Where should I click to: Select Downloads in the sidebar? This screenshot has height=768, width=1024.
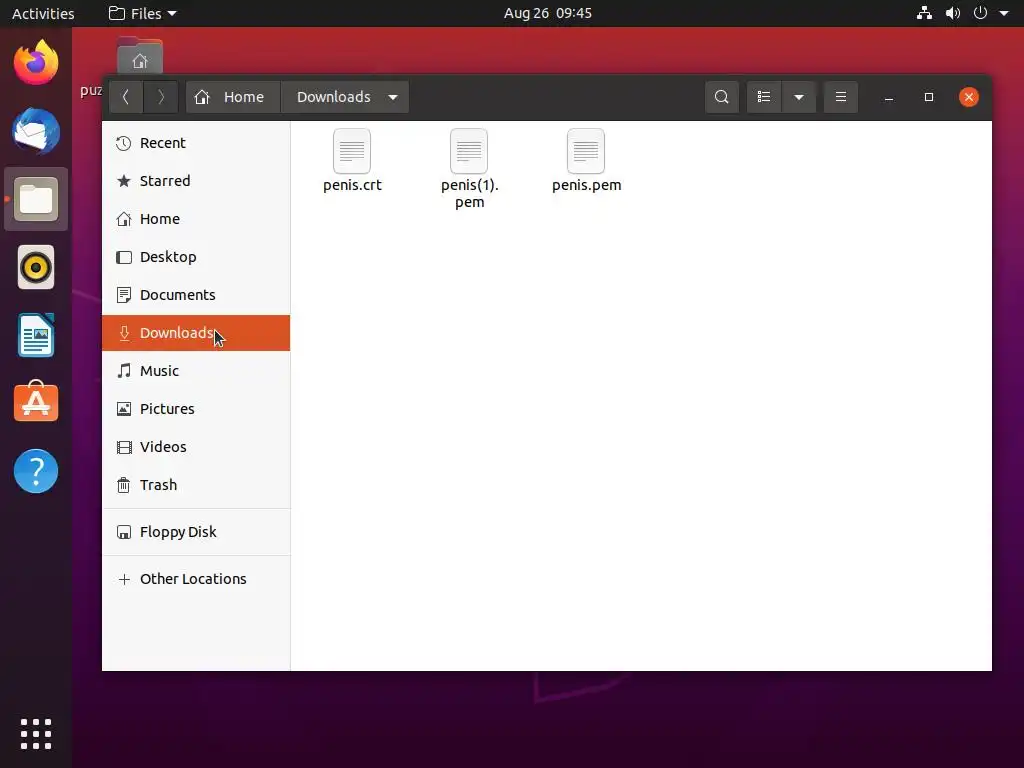click(x=196, y=333)
